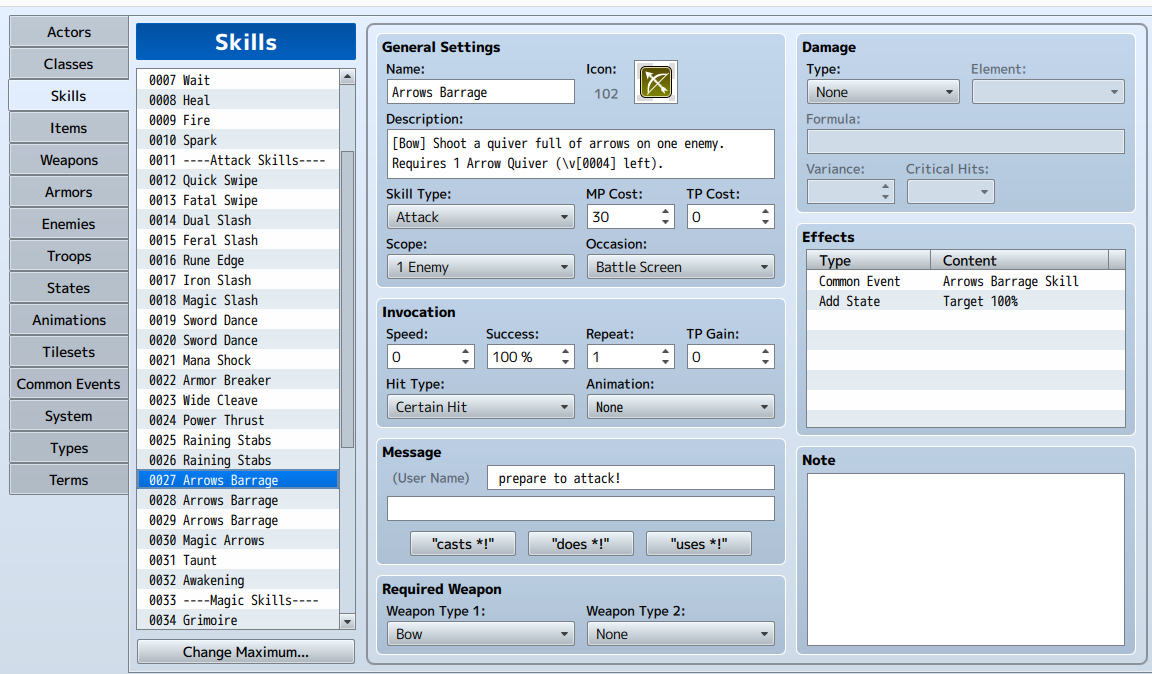Viewport: 1152px width, 674px height.
Task: Select skill 0030 Magic Arrows
Action: tap(238, 540)
